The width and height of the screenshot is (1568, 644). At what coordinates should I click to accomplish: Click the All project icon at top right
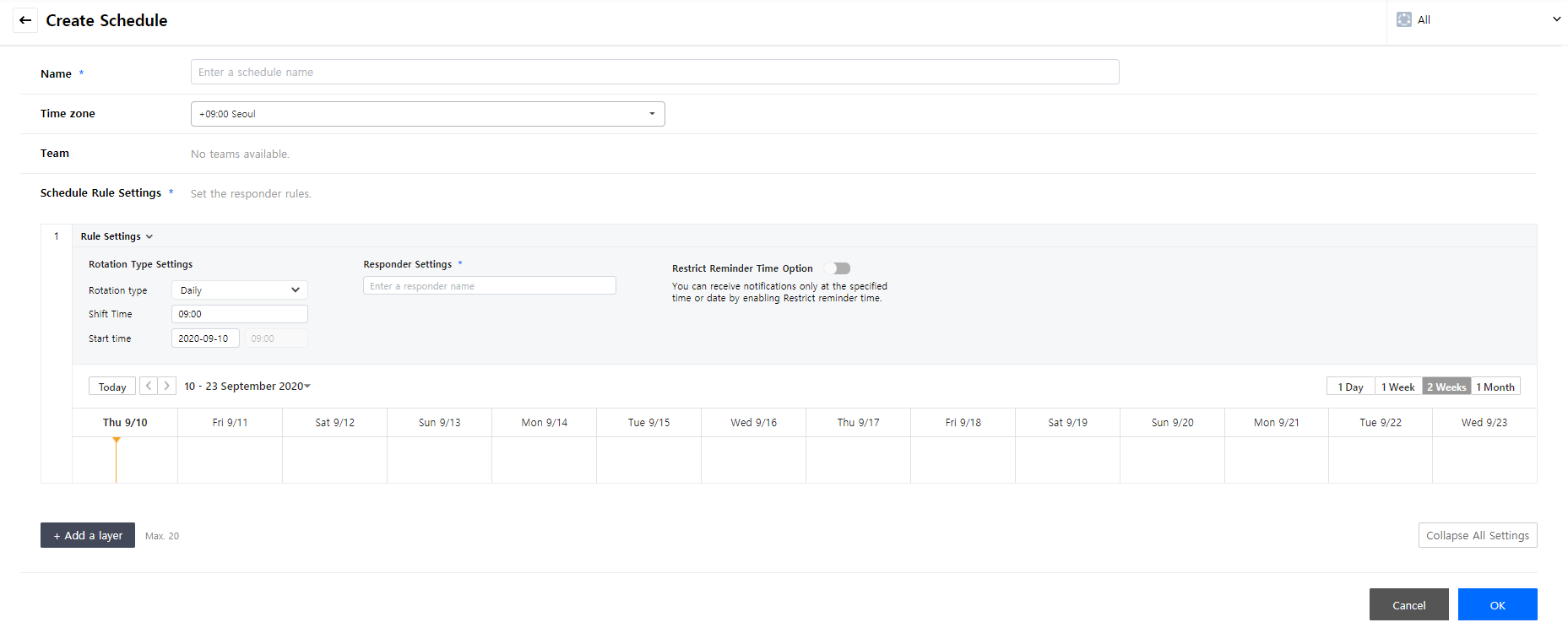[1403, 19]
